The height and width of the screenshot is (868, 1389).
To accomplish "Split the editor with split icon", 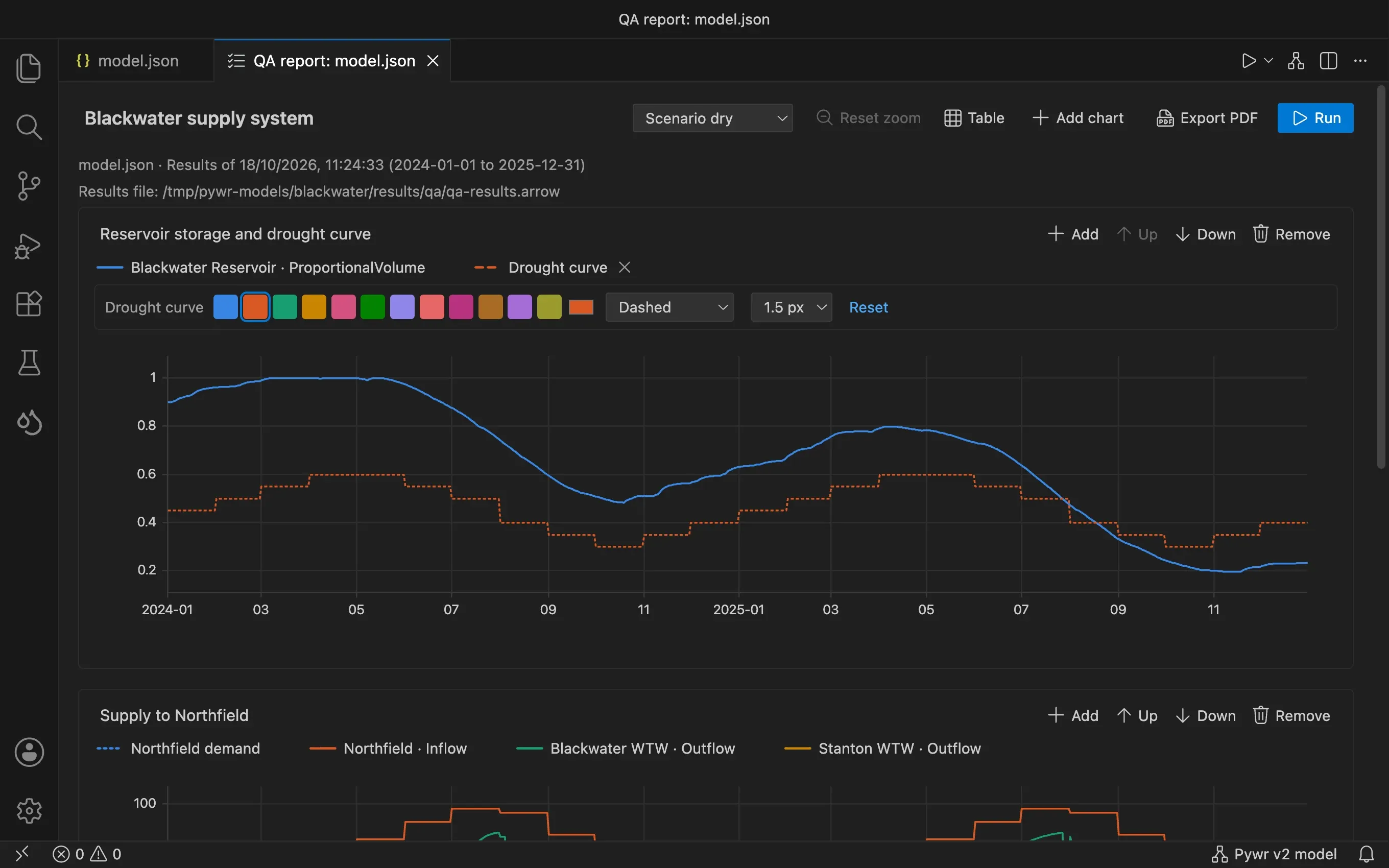I will (1328, 61).
